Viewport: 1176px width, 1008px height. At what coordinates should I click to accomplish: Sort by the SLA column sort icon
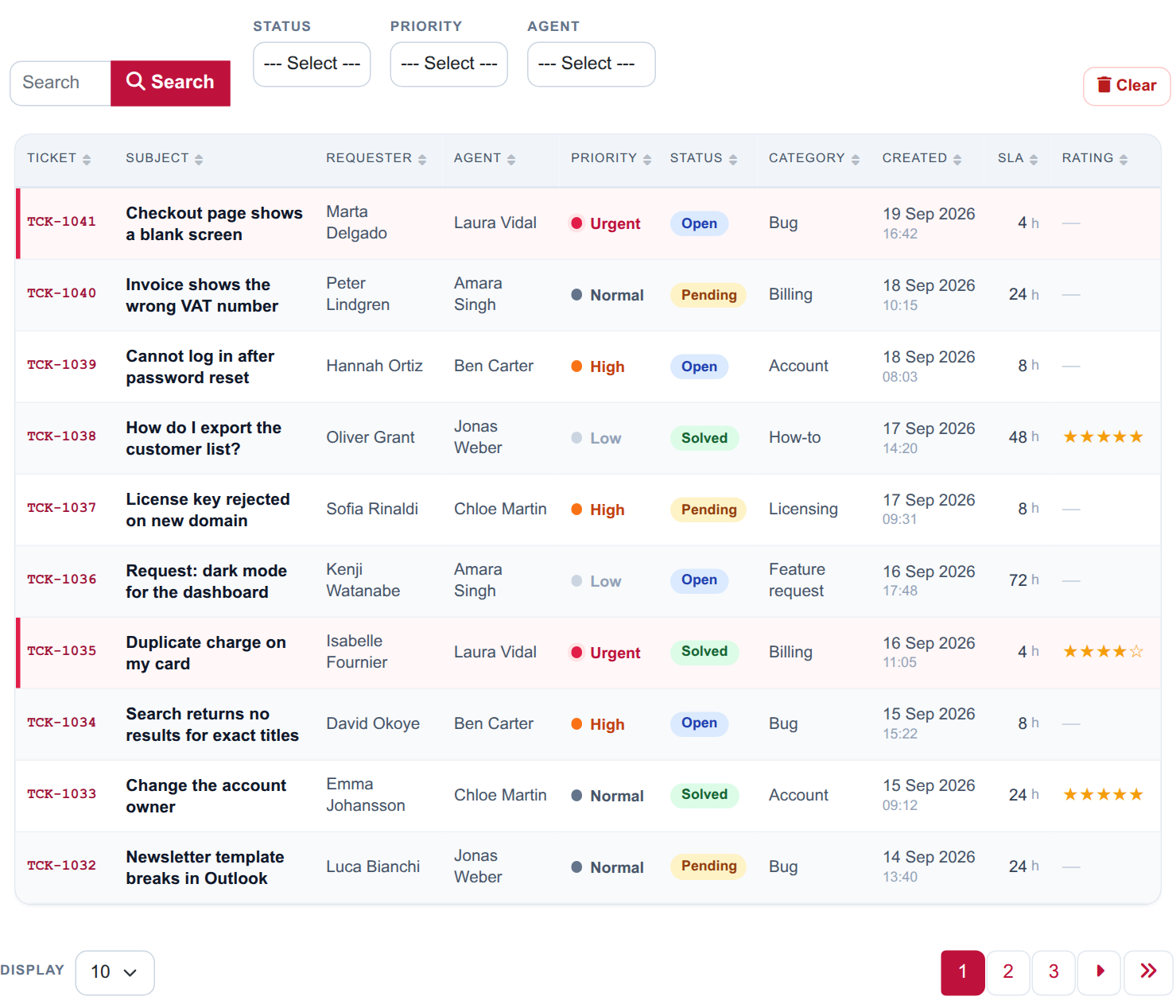click(1034, 160)
